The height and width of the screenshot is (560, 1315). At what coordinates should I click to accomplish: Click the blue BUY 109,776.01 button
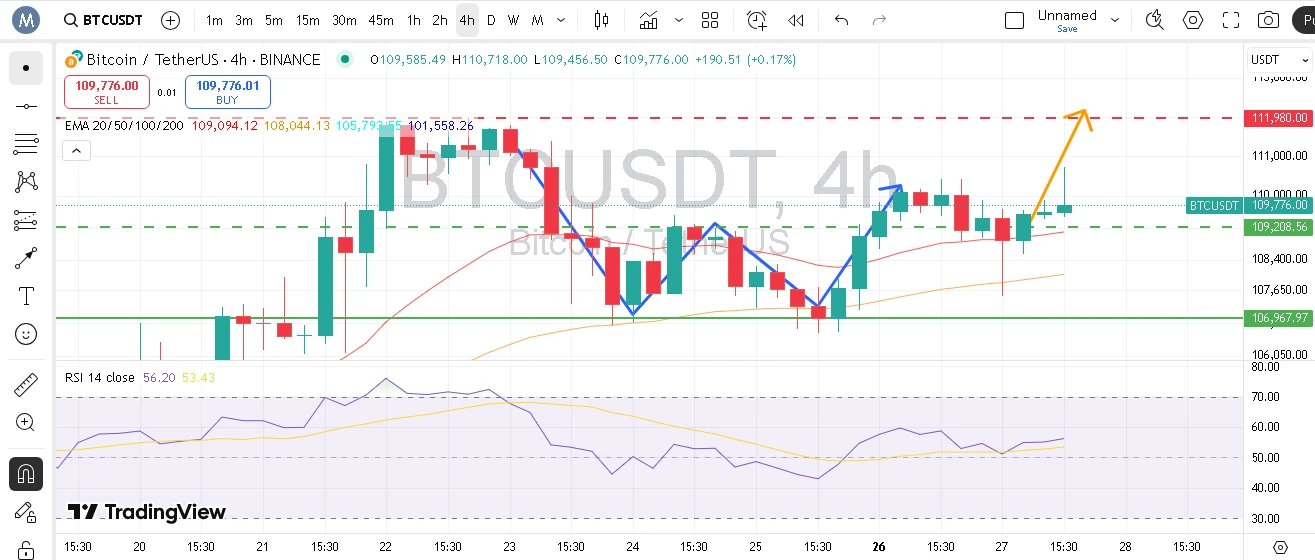point(228,92)
